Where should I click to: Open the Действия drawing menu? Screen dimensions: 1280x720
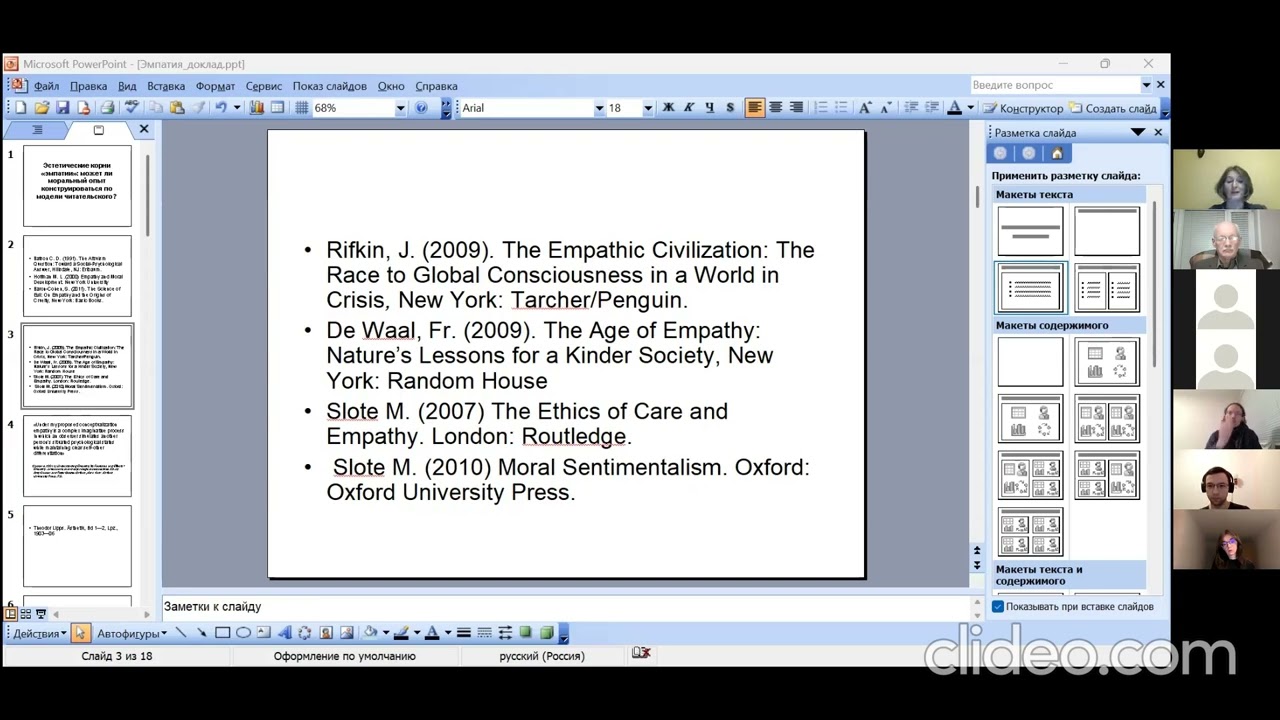coord(40,633)
